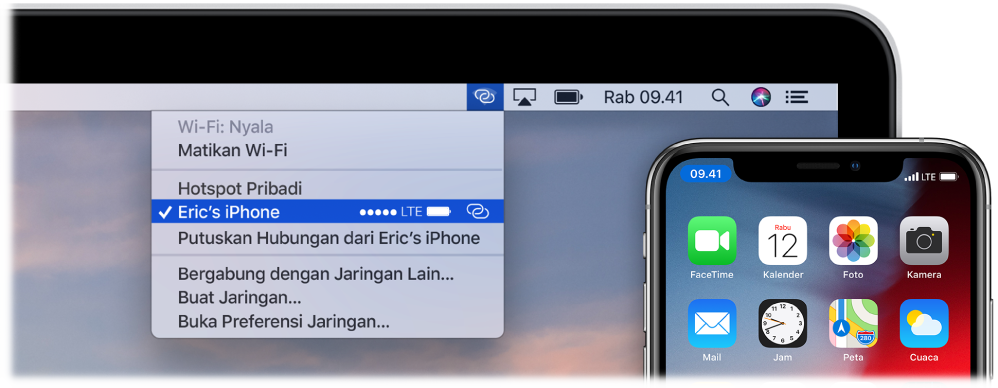Activate the Siri icon in menu bar

coord(761,97)
